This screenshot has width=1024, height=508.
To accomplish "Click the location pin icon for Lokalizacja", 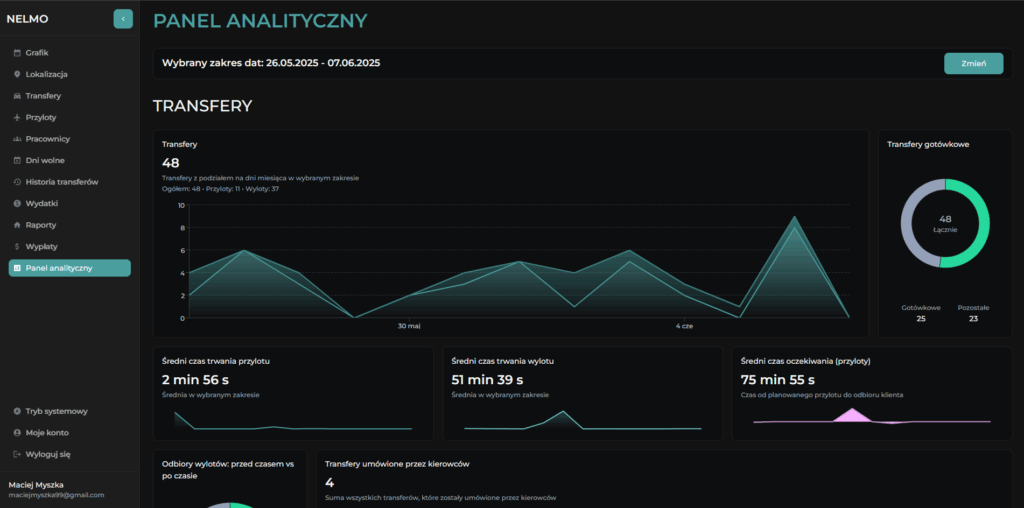I will point(17,74).
